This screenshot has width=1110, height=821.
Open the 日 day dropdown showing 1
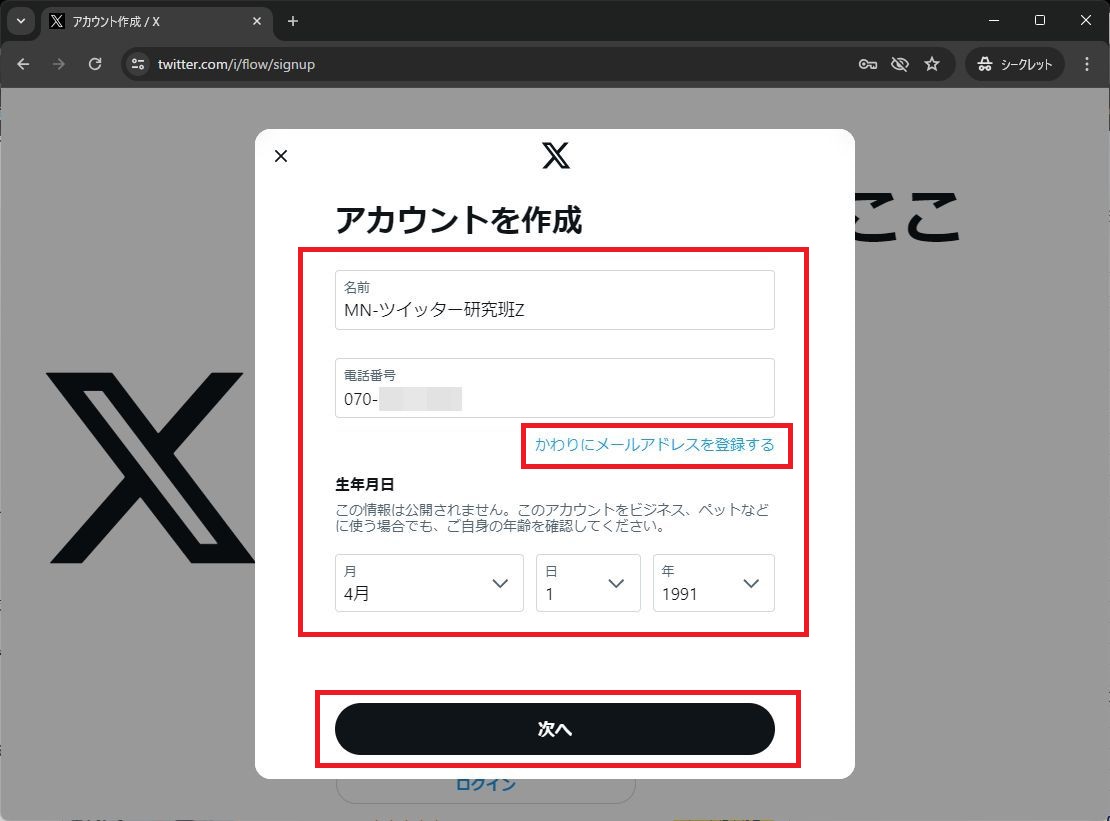click(587, 583)
